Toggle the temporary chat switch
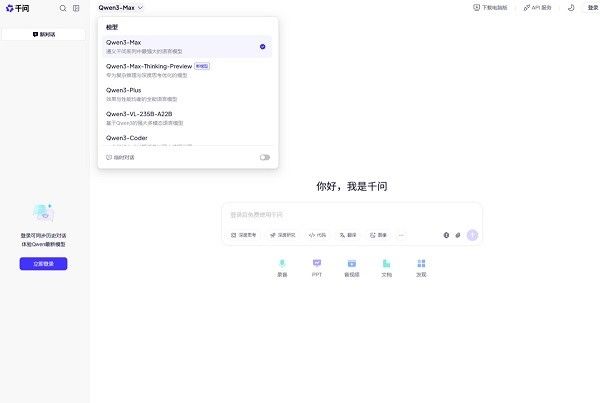 point(265,157)
